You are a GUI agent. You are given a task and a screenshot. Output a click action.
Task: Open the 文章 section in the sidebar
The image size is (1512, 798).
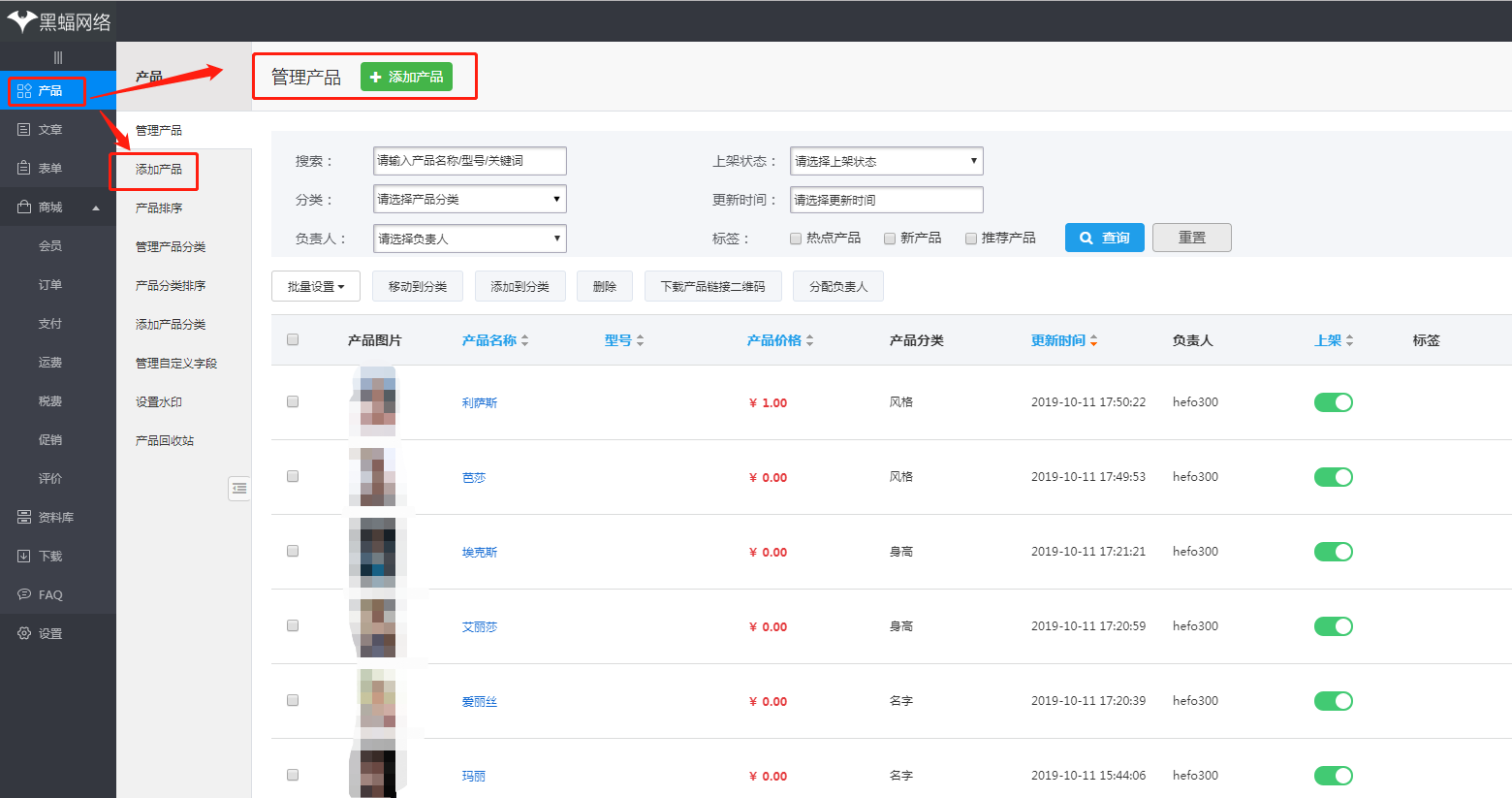pyautogui.click(x=46, y=129)
